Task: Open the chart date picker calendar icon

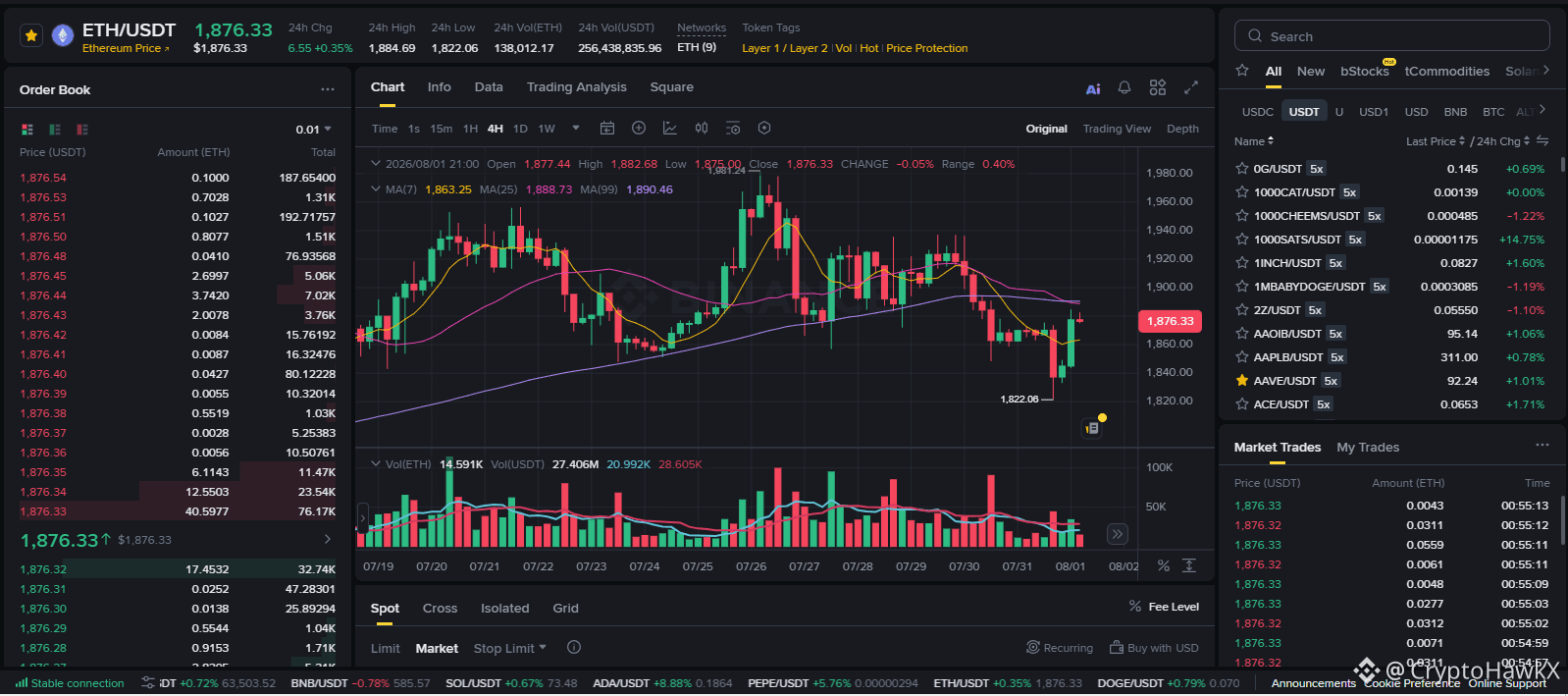Action: coord(607,129)
